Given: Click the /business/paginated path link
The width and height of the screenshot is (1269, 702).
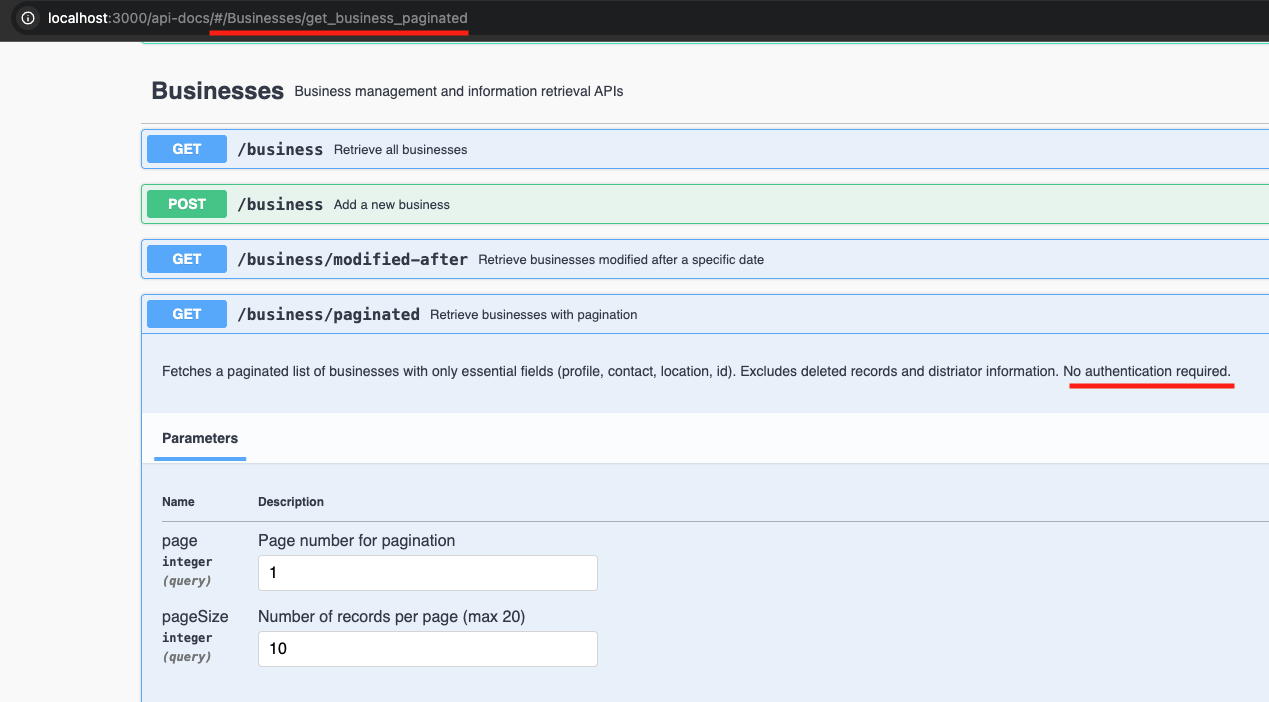Looking at the screenshot, I should click(328, 314).
